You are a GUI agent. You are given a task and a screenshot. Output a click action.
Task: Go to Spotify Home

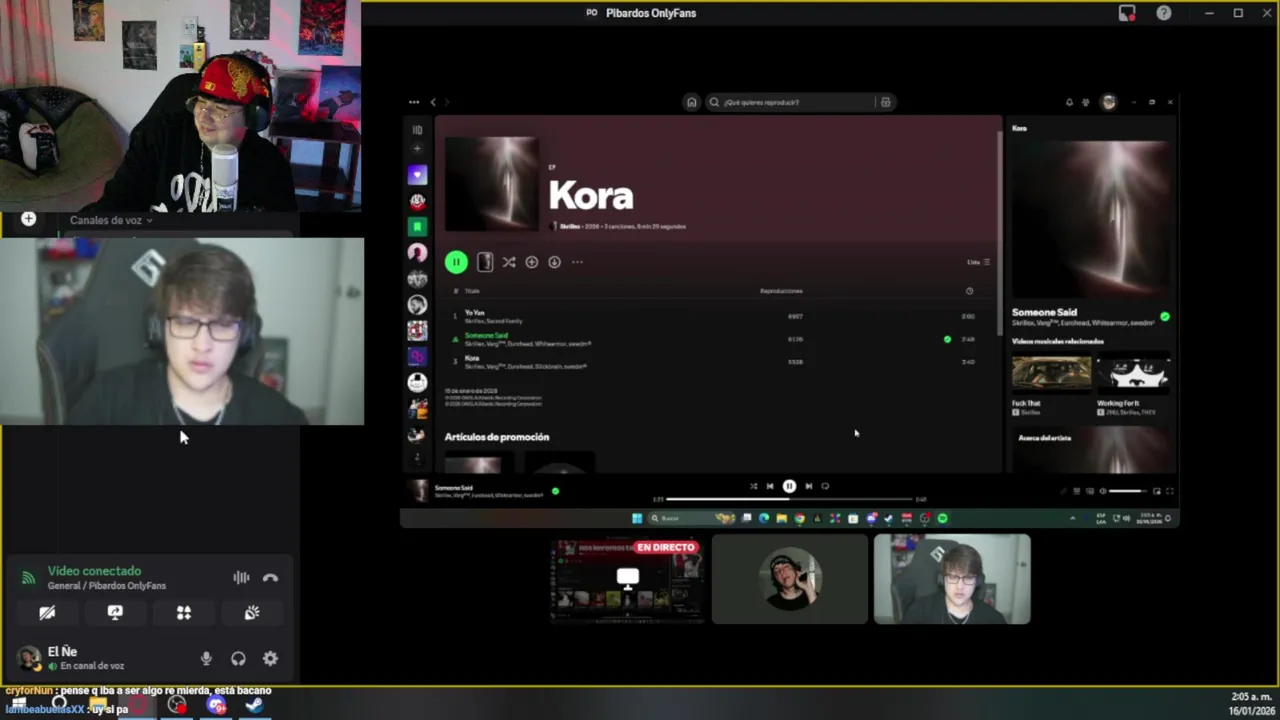[691, 102]
